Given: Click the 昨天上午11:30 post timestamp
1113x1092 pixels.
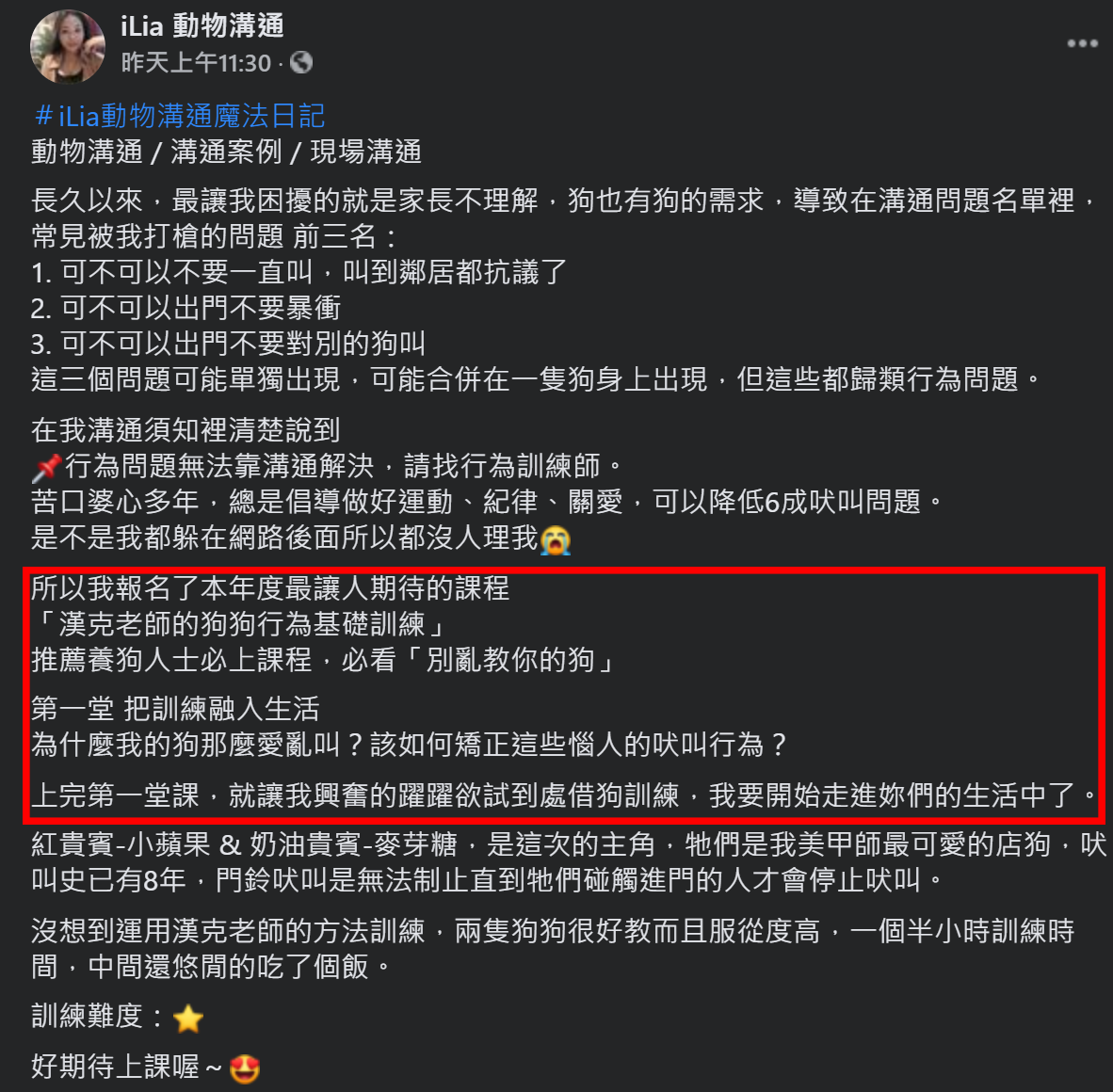Looking at the screenshot, I should 196,63.
